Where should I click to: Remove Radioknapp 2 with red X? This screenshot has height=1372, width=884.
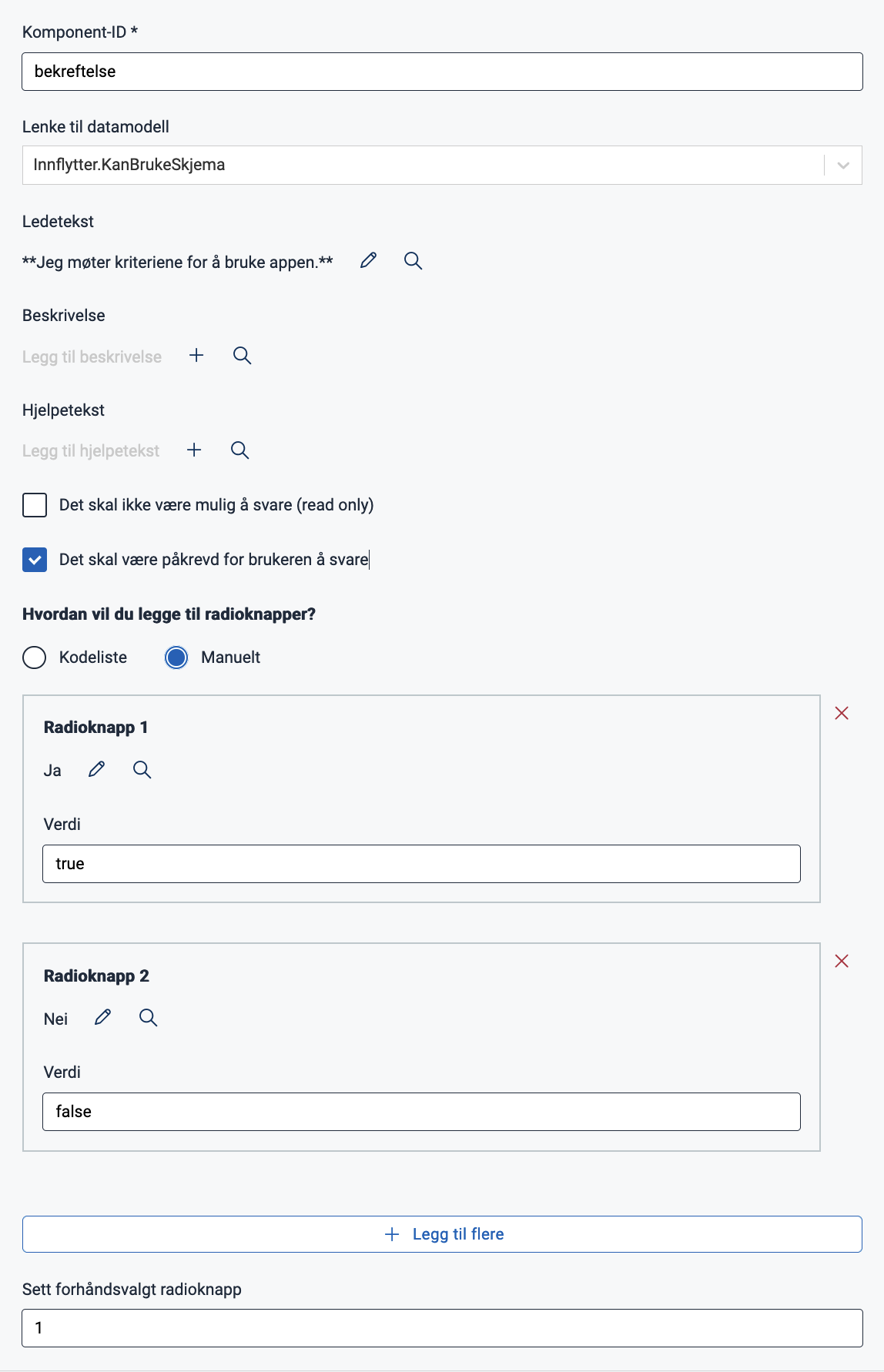click(842, 961)
